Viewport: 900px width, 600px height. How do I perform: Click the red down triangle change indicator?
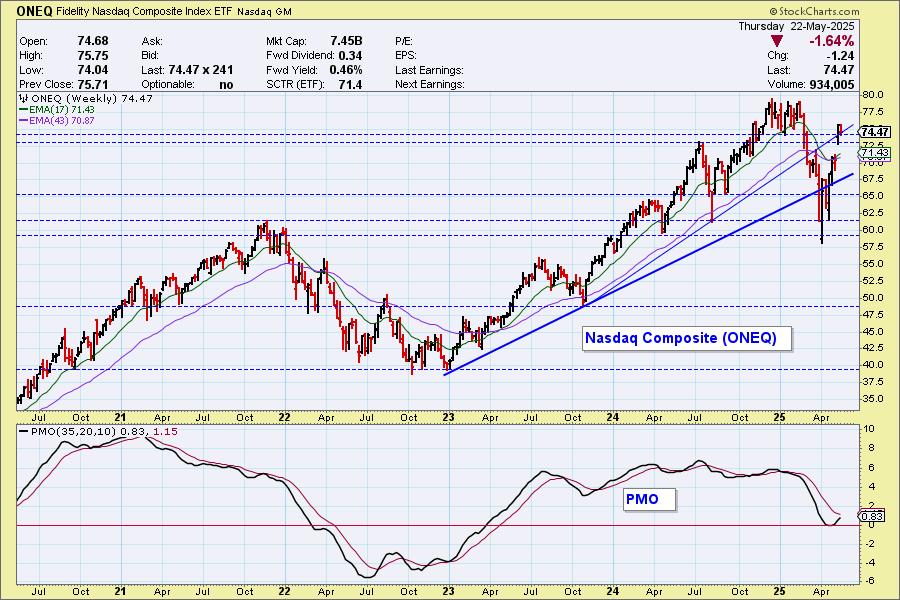(x=777, y=41)
